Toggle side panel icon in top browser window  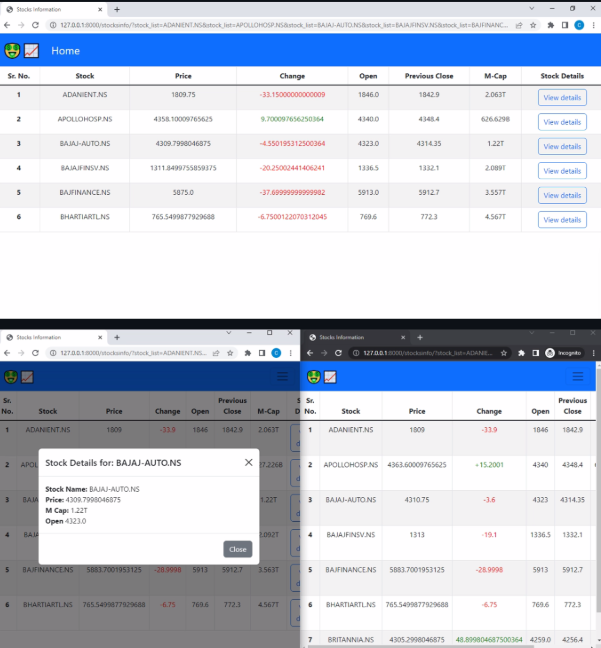(x=565, y=25)
